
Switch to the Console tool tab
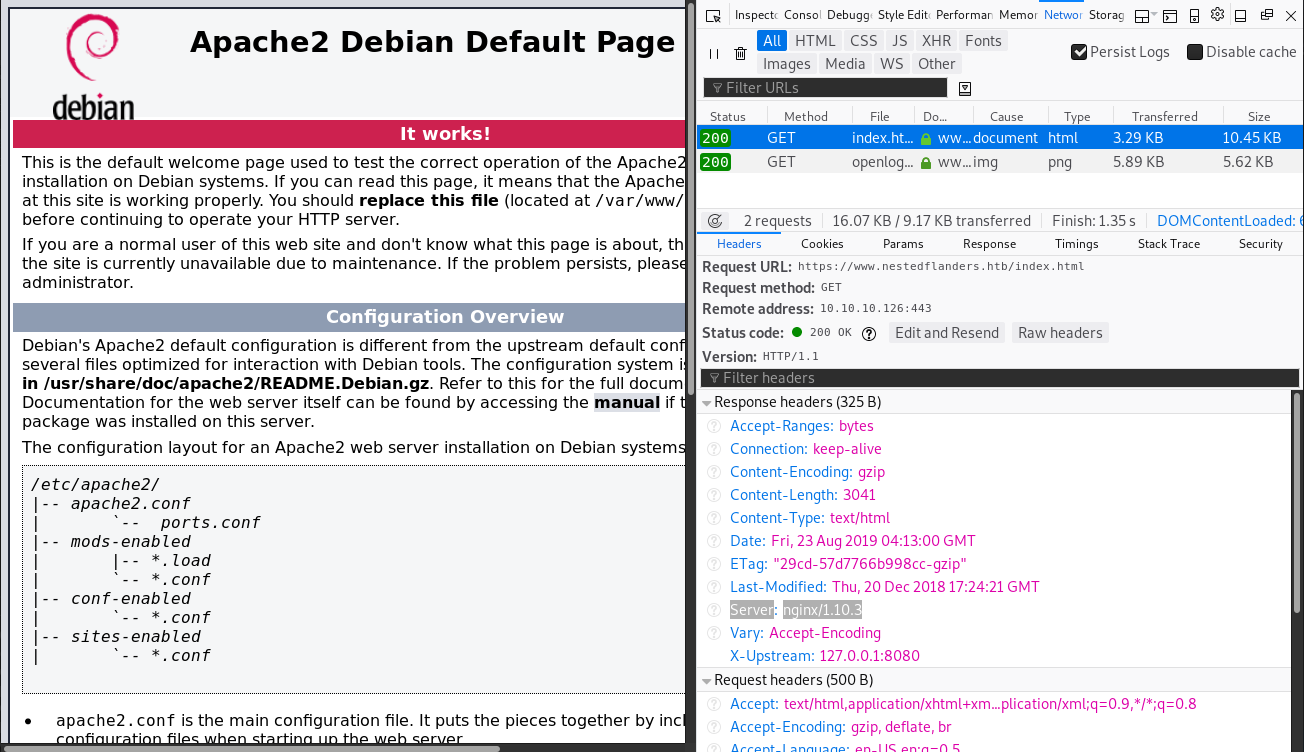point(801,15)
